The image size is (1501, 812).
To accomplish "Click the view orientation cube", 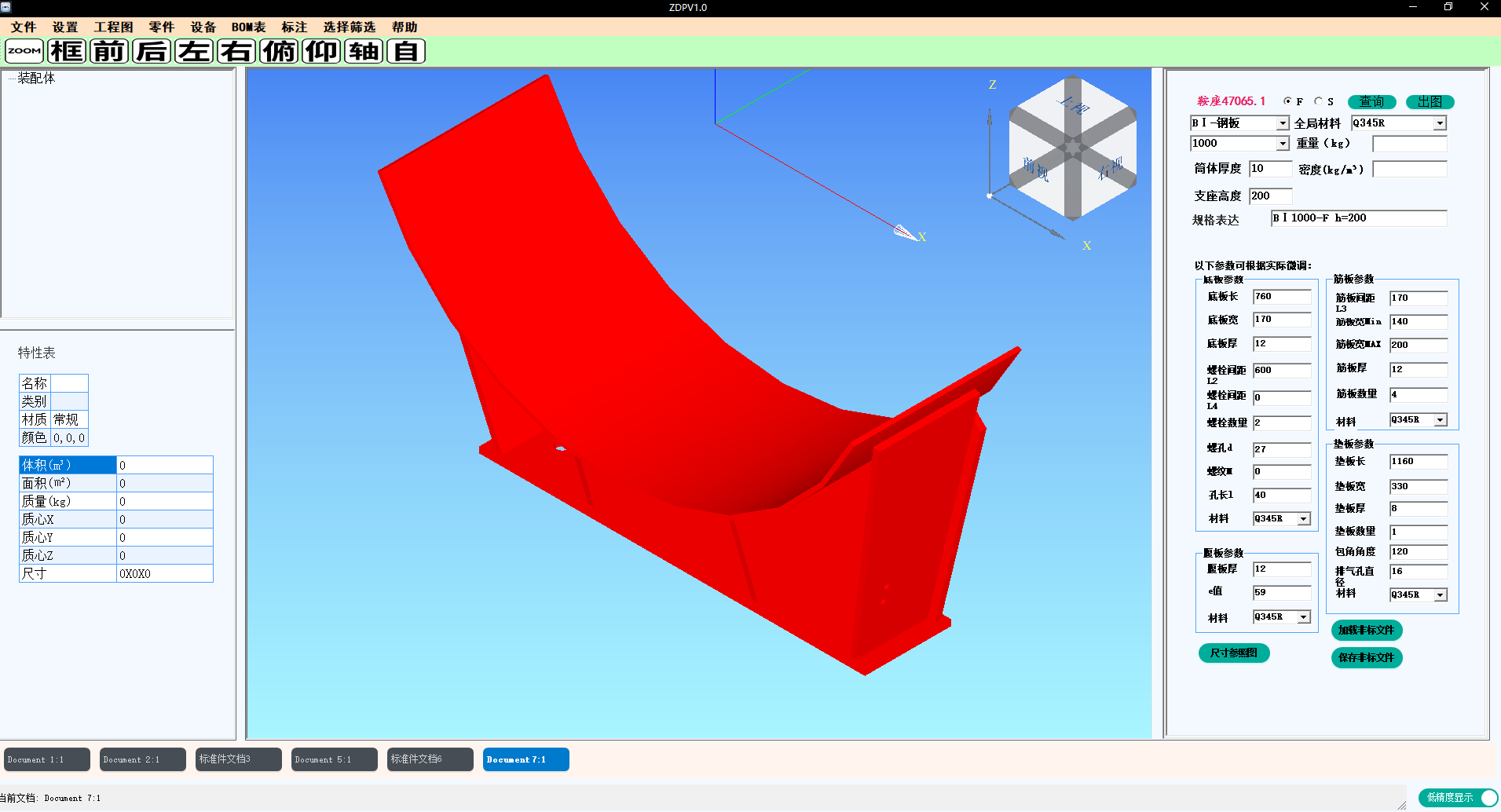I will pyautogui.click(x=1072, y=148).
